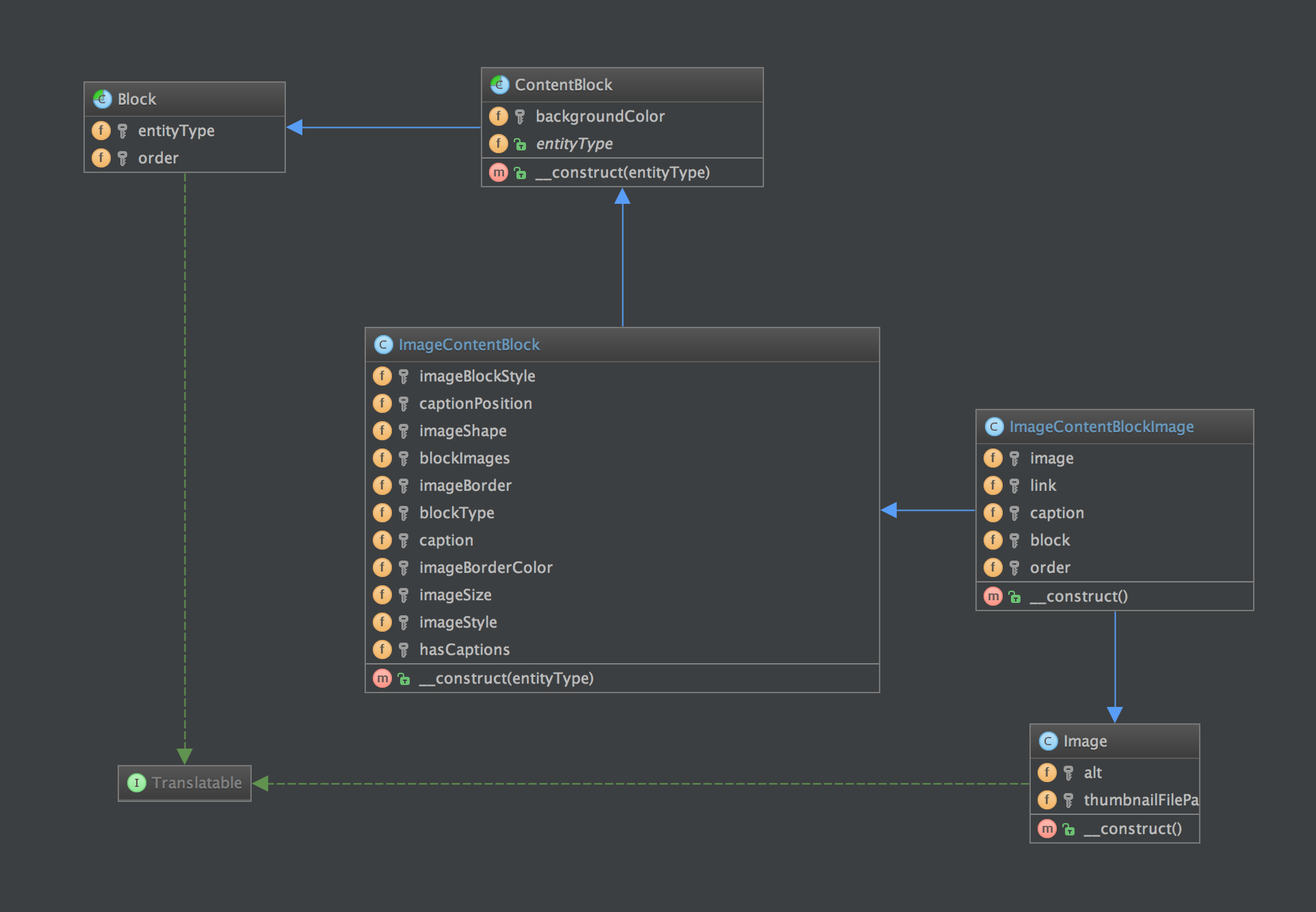1316x912 pixels.
Task: Click field icon beside link
Action: click(993, 485)
